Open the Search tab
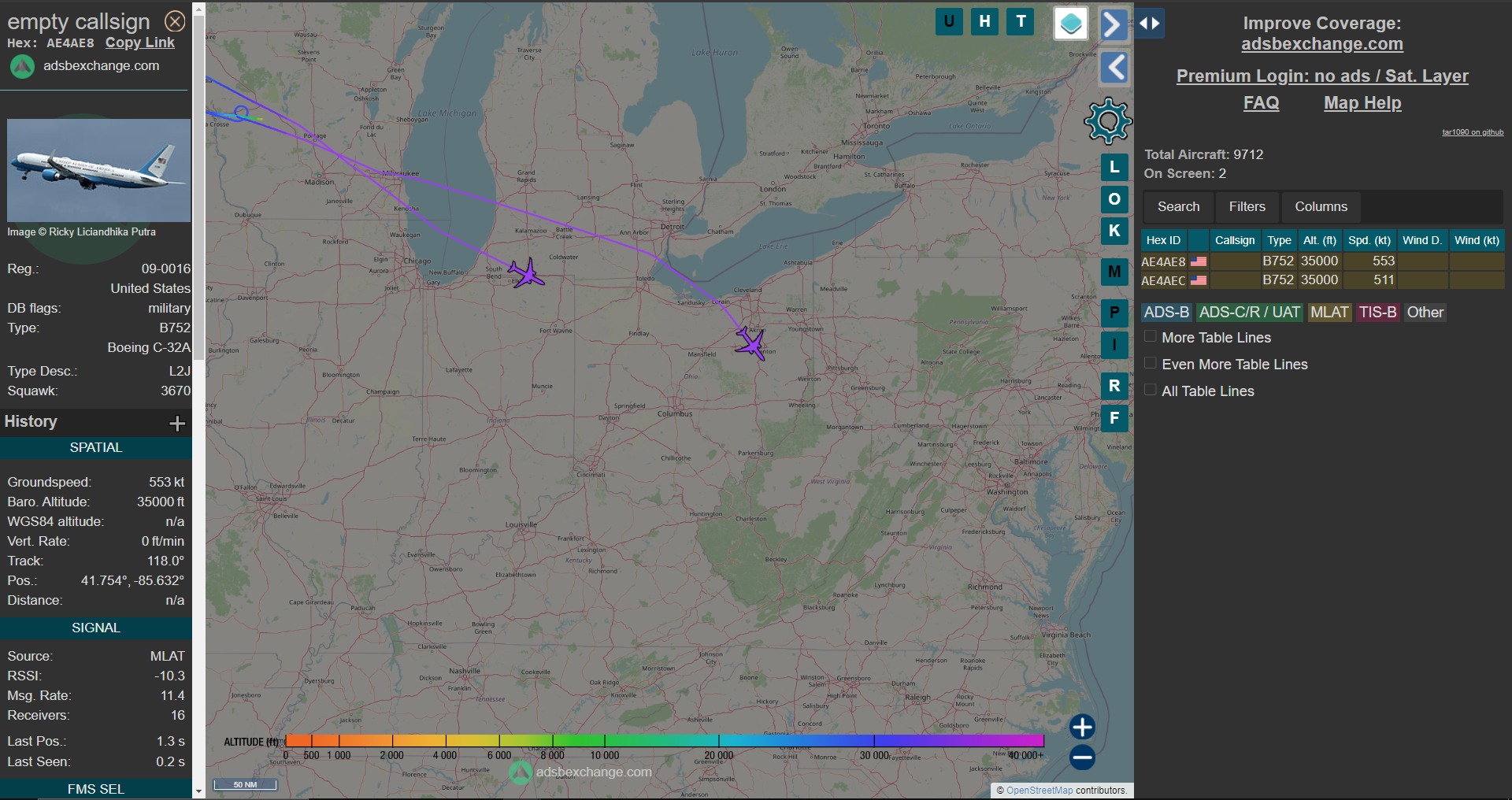 tap(1178, 207)
